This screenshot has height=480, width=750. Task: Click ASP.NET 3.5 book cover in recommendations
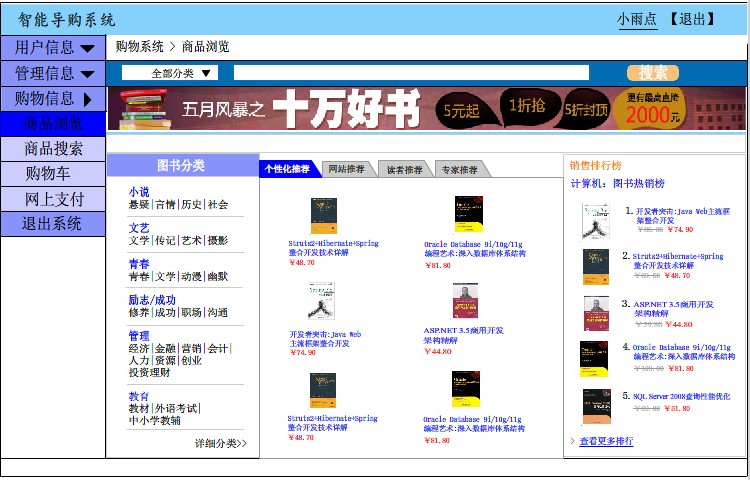point(465,301)
